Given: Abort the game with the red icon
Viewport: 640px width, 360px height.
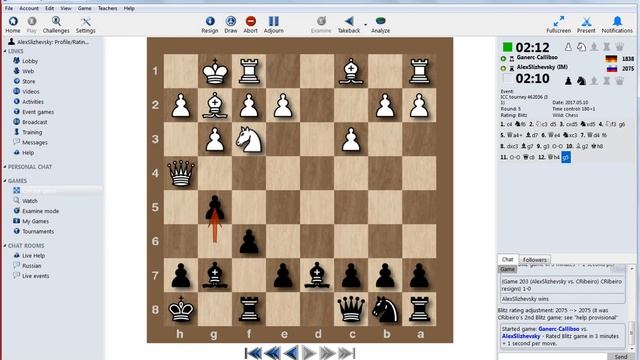Looking at the screenshot, I should (x=251, y=25).
